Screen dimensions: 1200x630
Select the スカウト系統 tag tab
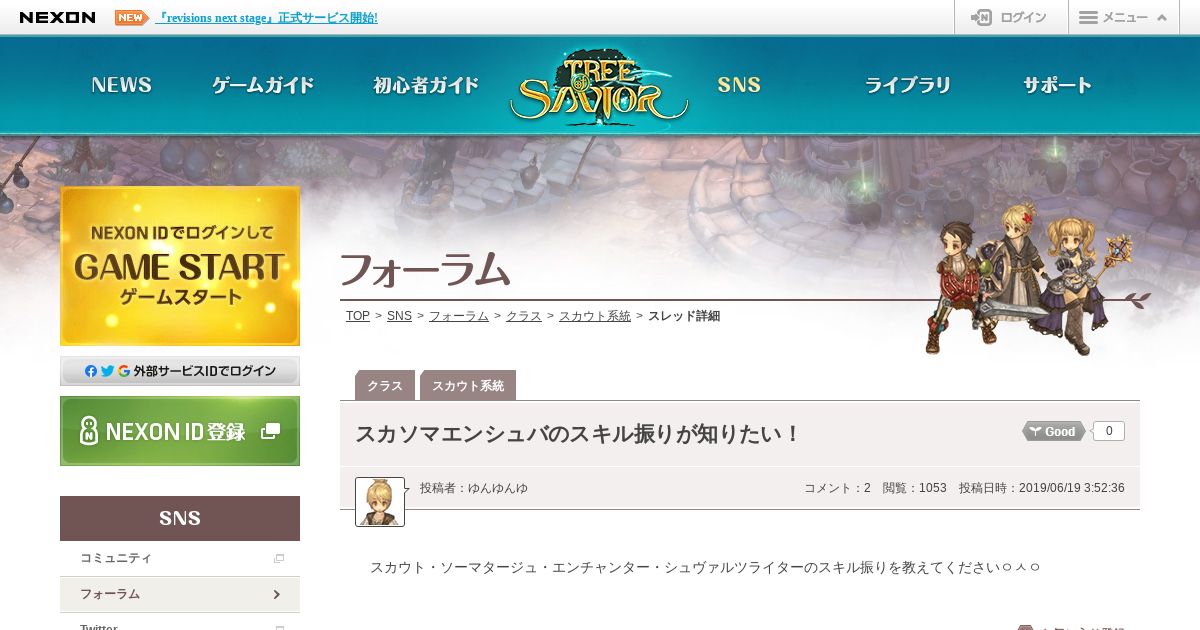pos(468,385)
